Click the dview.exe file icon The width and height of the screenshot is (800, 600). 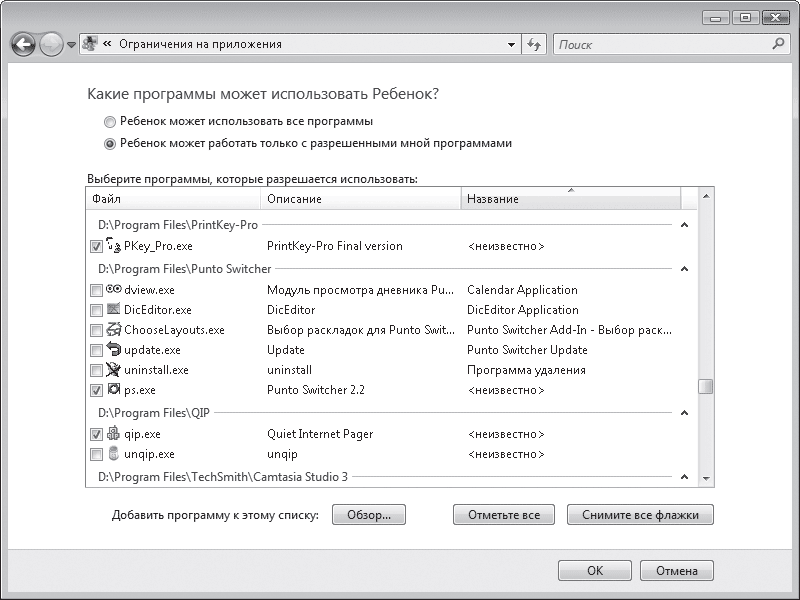coord(113,290)
